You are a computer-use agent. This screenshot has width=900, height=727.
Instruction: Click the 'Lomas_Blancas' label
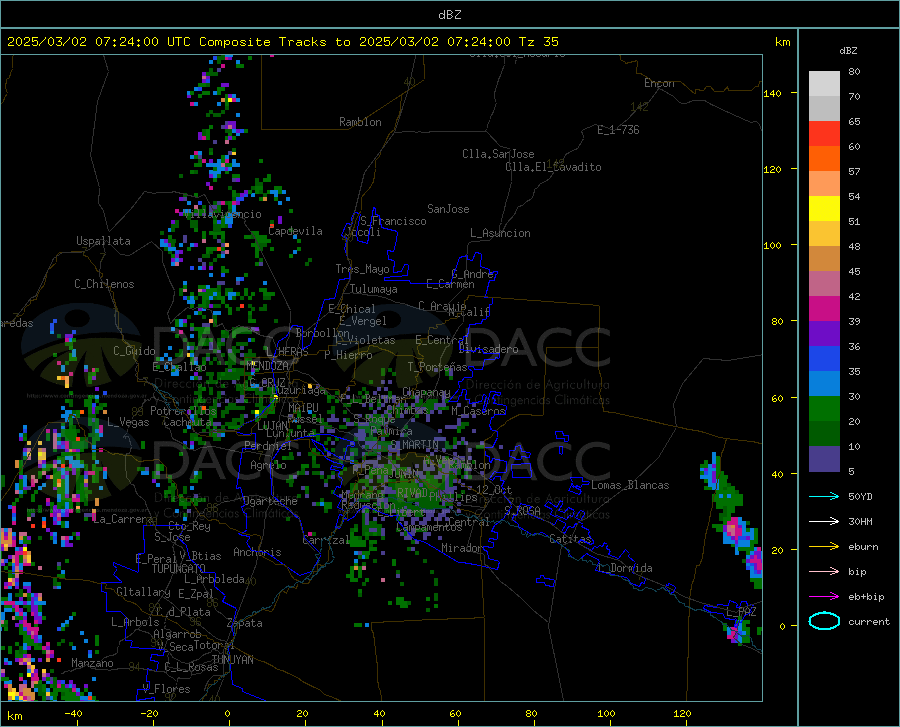(630, 485)
